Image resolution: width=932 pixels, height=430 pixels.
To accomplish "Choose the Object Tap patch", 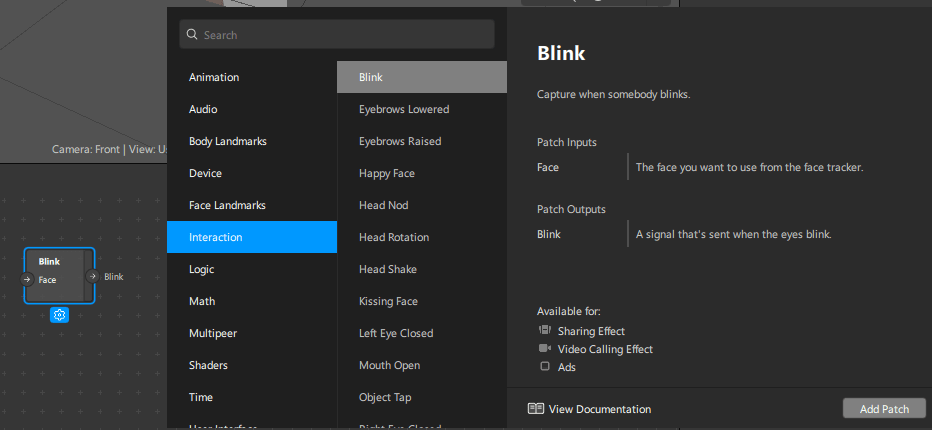I will point(385,397).
